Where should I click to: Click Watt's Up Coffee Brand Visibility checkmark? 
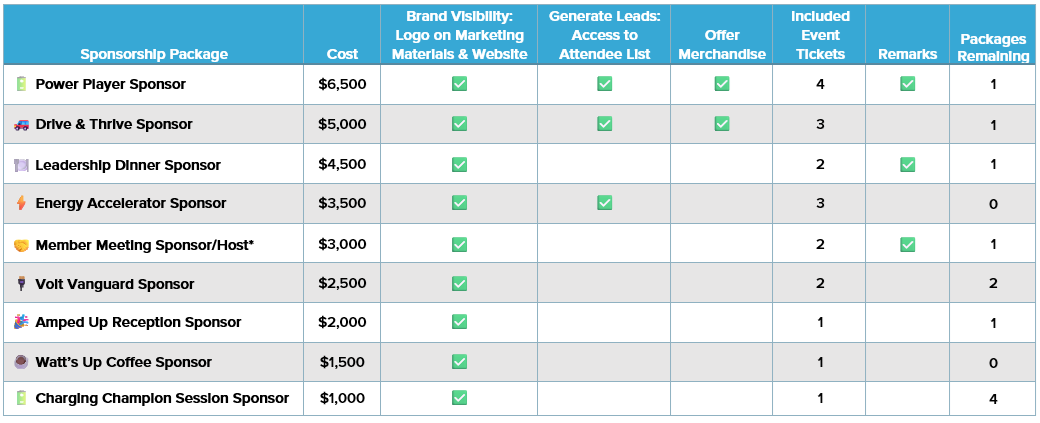pyautogui.click(x=459, y=361)
